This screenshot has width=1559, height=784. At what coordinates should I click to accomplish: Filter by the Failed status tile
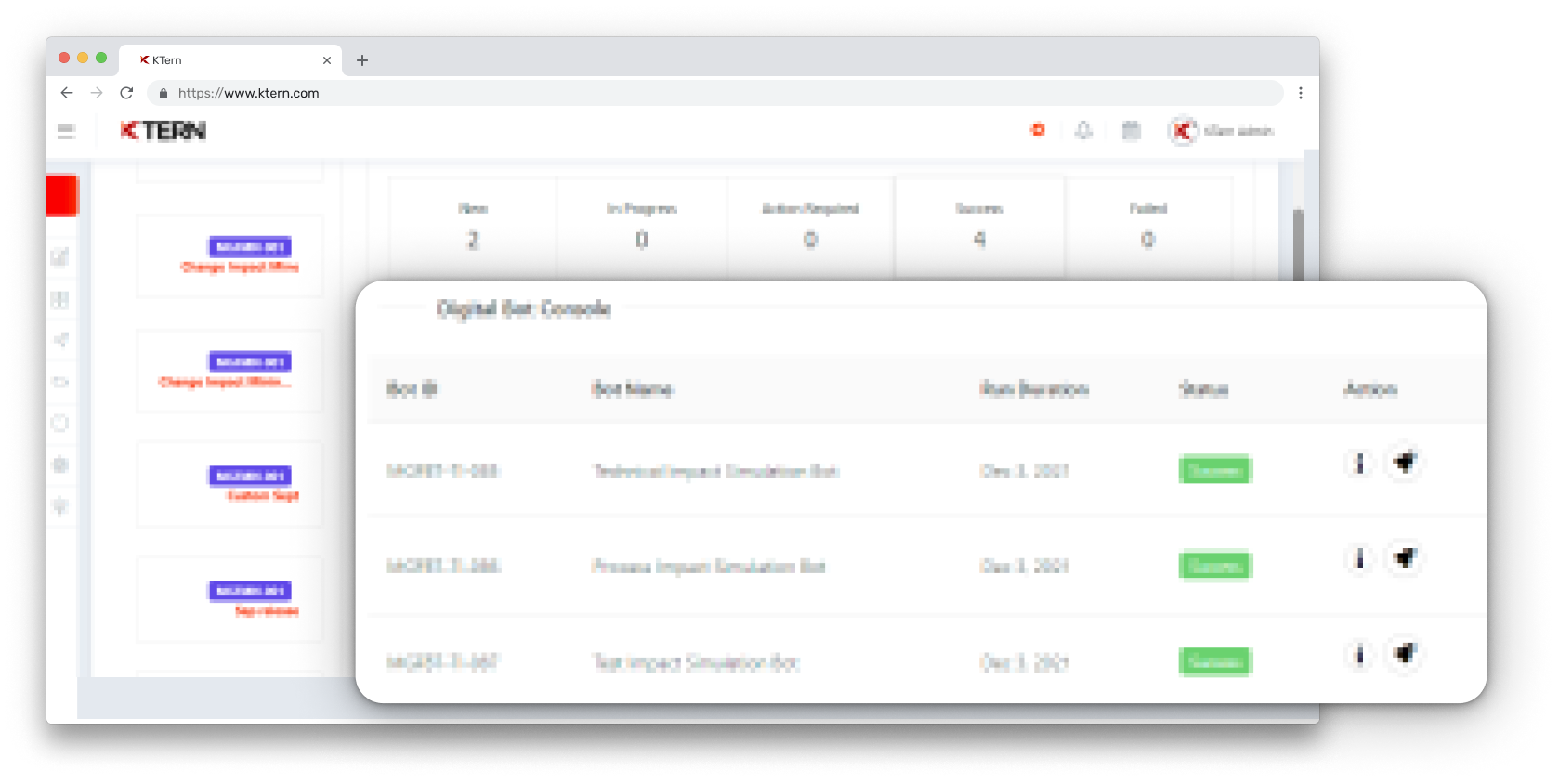tap(1148, 227)
